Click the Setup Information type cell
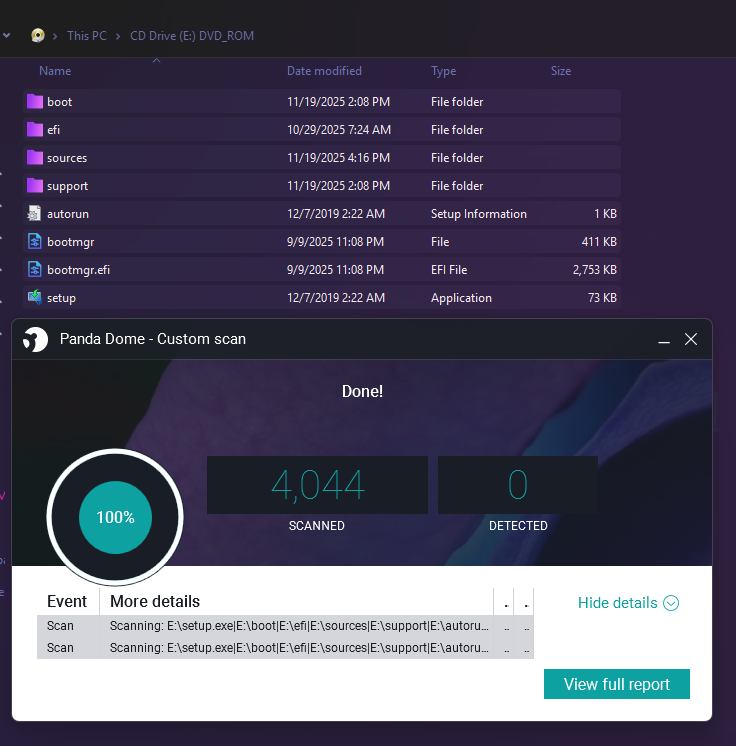Image resolution: width=736 pixels, height=746 pixels. pos(478,214)
